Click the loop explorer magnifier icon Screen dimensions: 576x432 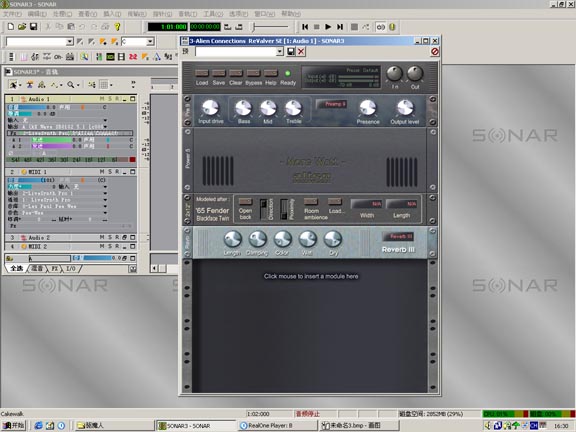tap(84, 57)
